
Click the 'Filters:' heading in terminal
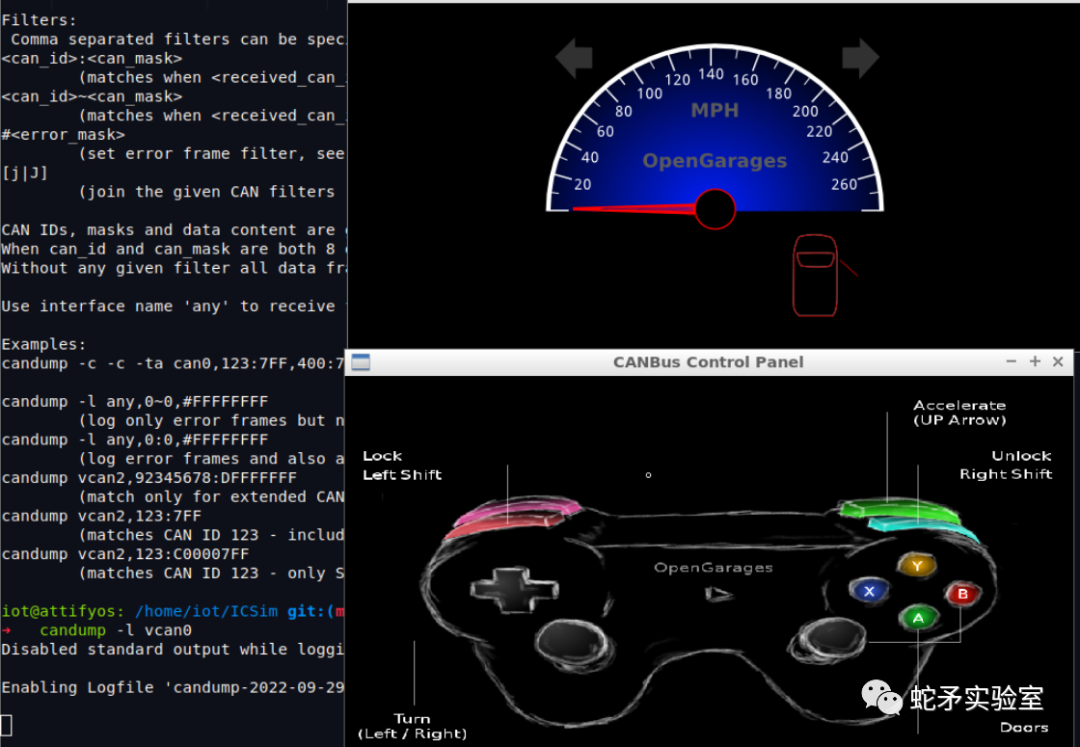point(39,20)
